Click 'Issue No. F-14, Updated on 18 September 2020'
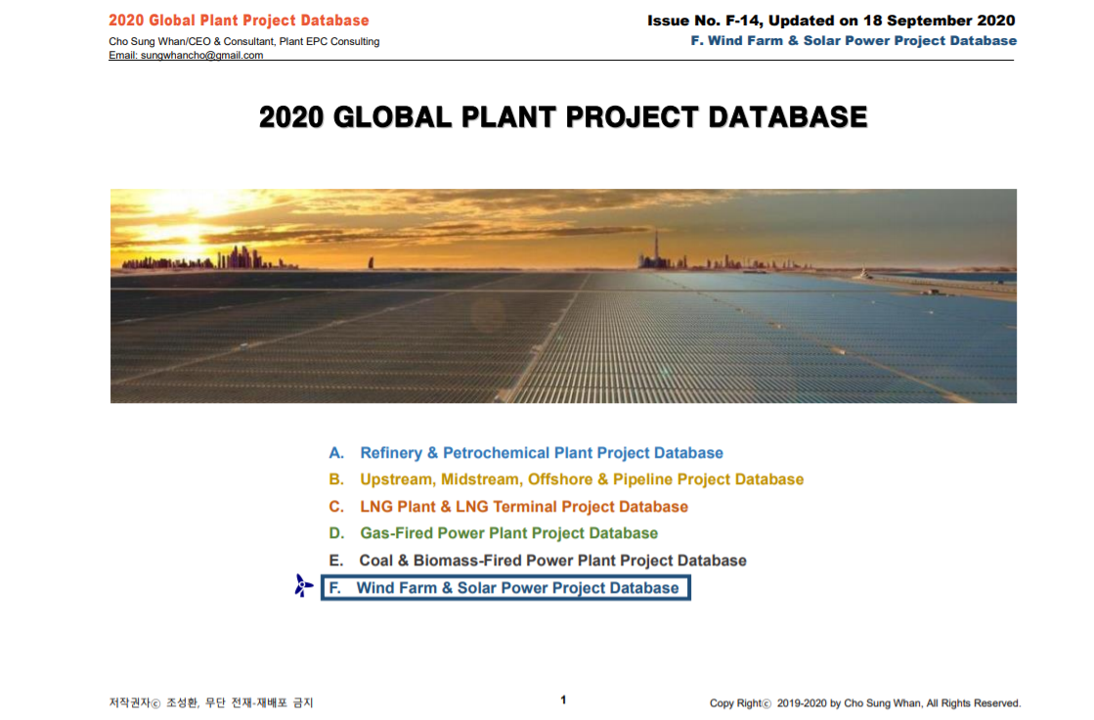Viewport: 1094px width, 720px height. (831, 20)
